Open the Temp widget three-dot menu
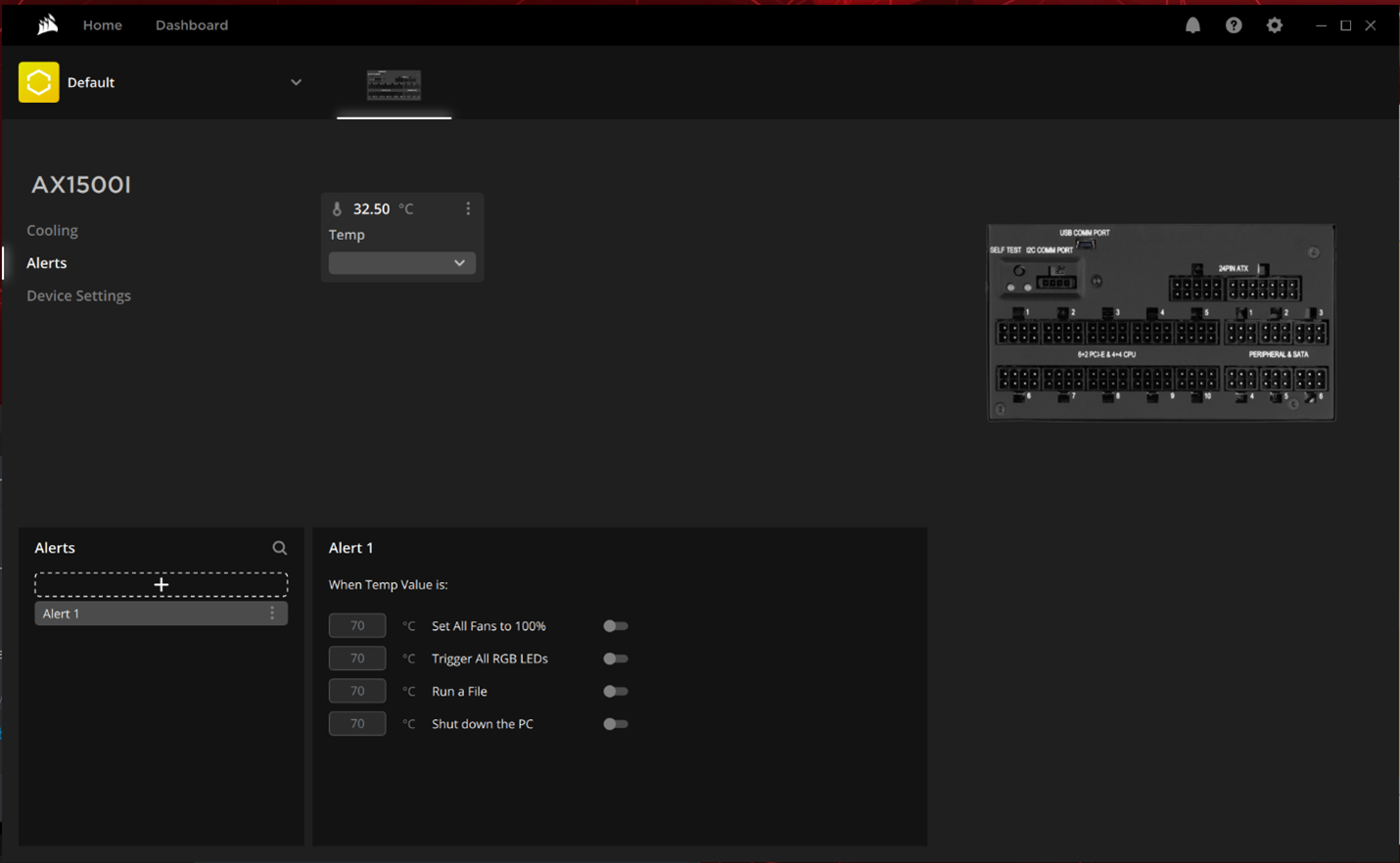The height and width of the screenshot is (863, 1400). point(468,208)
